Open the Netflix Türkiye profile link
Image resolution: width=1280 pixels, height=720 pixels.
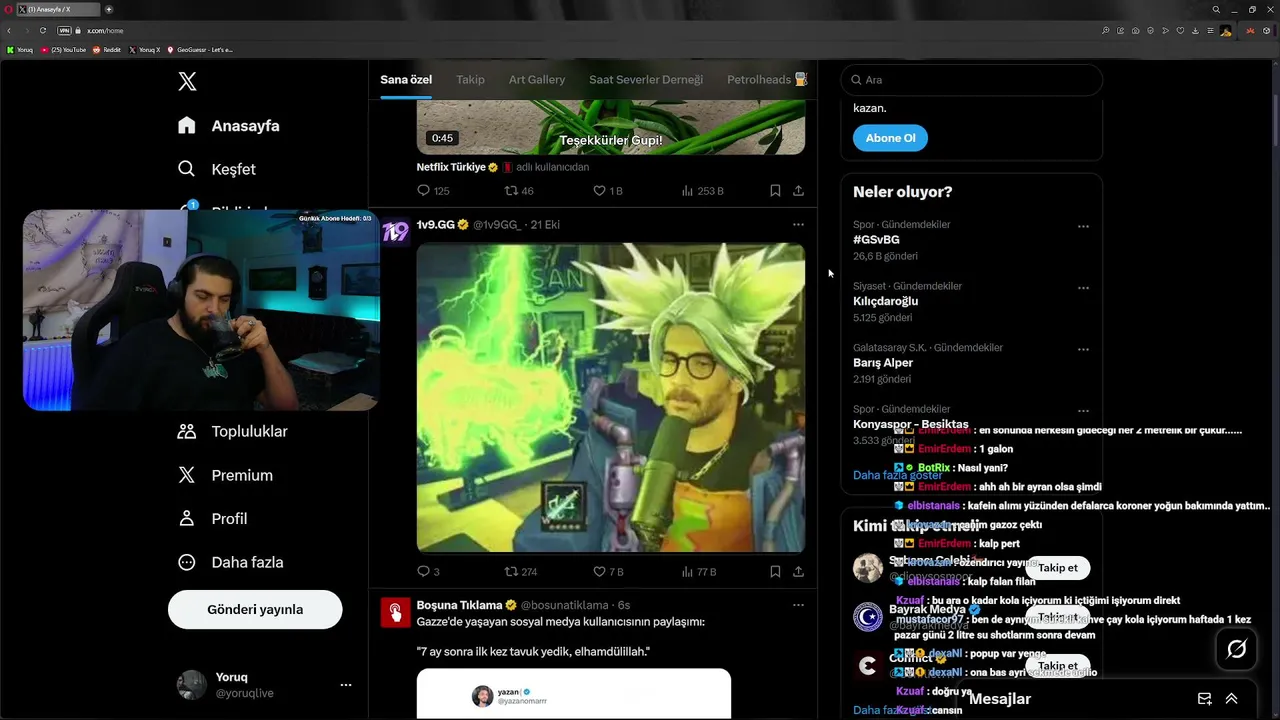[x=451, y=167]
